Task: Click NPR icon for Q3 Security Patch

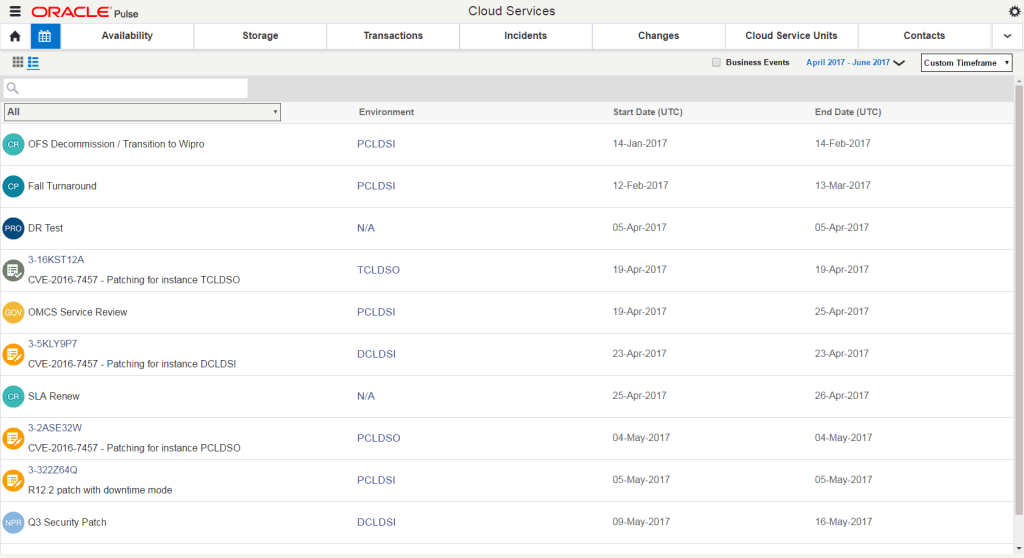Action: 13,522
